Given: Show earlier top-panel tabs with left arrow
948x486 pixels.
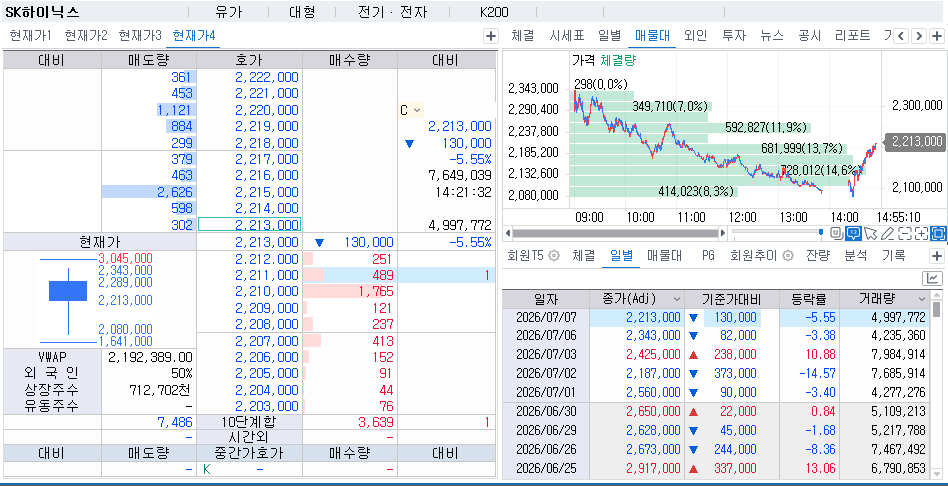Looking at the screenshot, I should point(901,36).
